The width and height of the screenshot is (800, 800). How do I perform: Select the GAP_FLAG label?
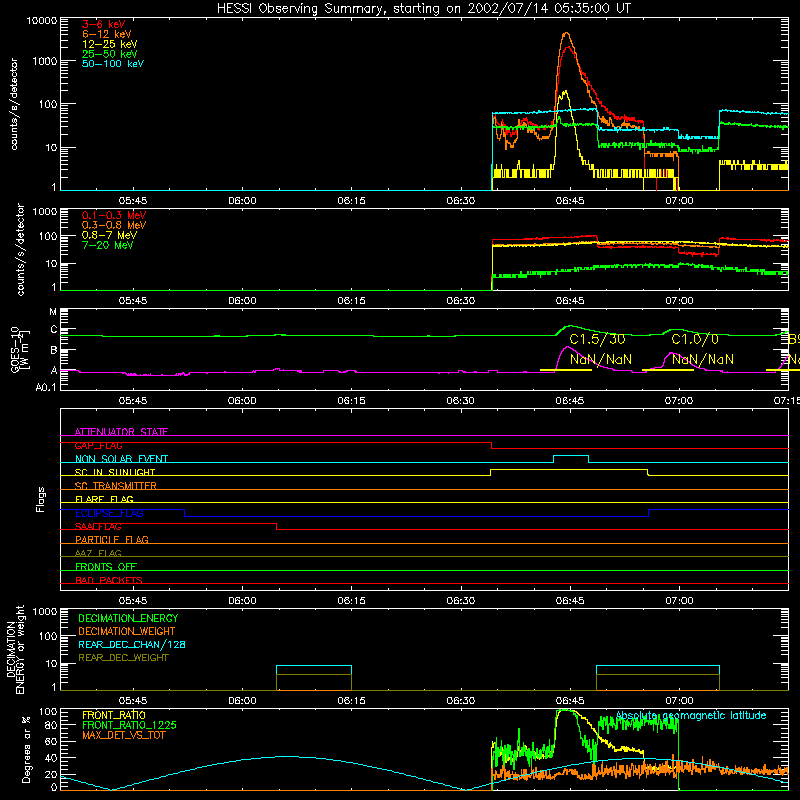pyautogui.click(x=98, y=445)
